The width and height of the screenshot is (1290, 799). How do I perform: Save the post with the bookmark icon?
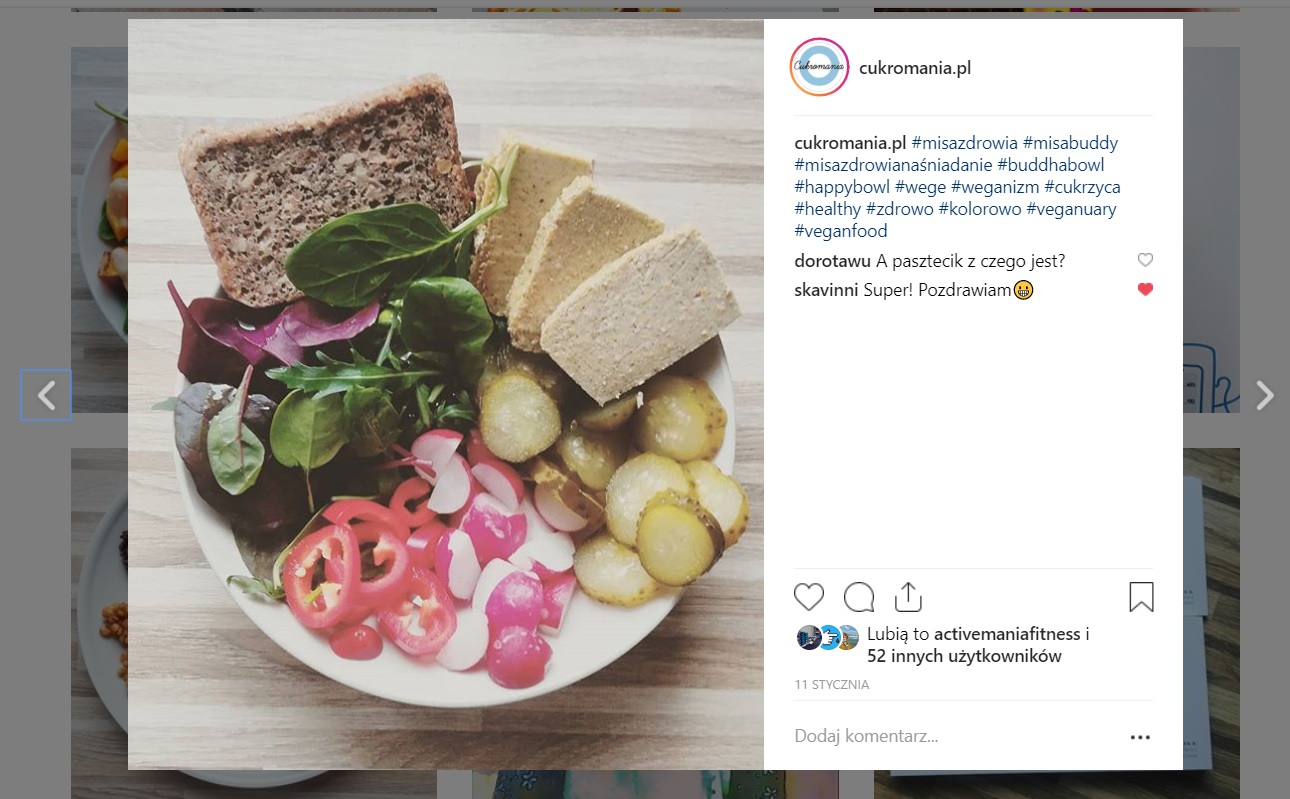coord(1141,597)
